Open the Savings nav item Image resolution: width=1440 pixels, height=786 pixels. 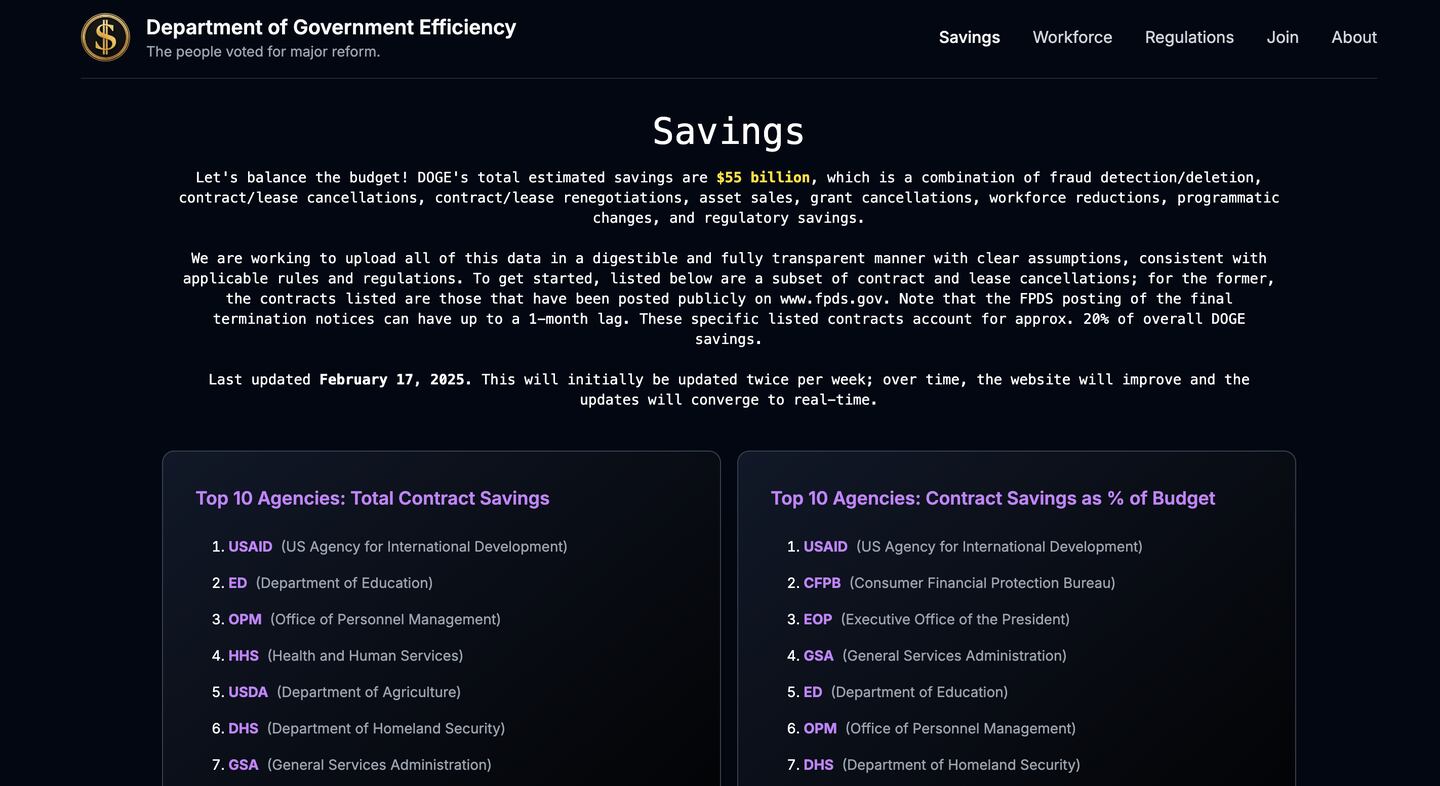point(968,37)
